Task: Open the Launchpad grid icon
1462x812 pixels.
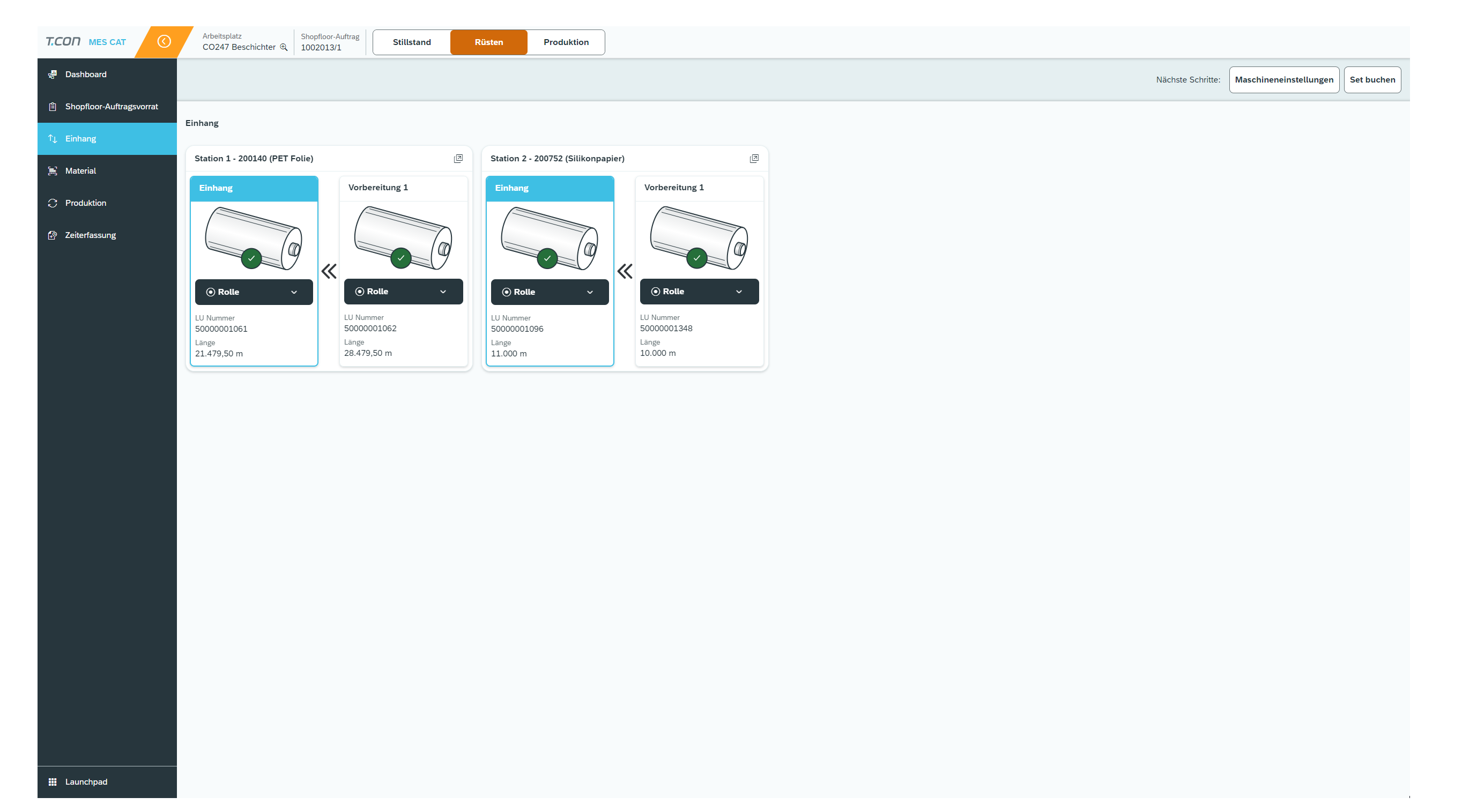Action: point(52,781)
